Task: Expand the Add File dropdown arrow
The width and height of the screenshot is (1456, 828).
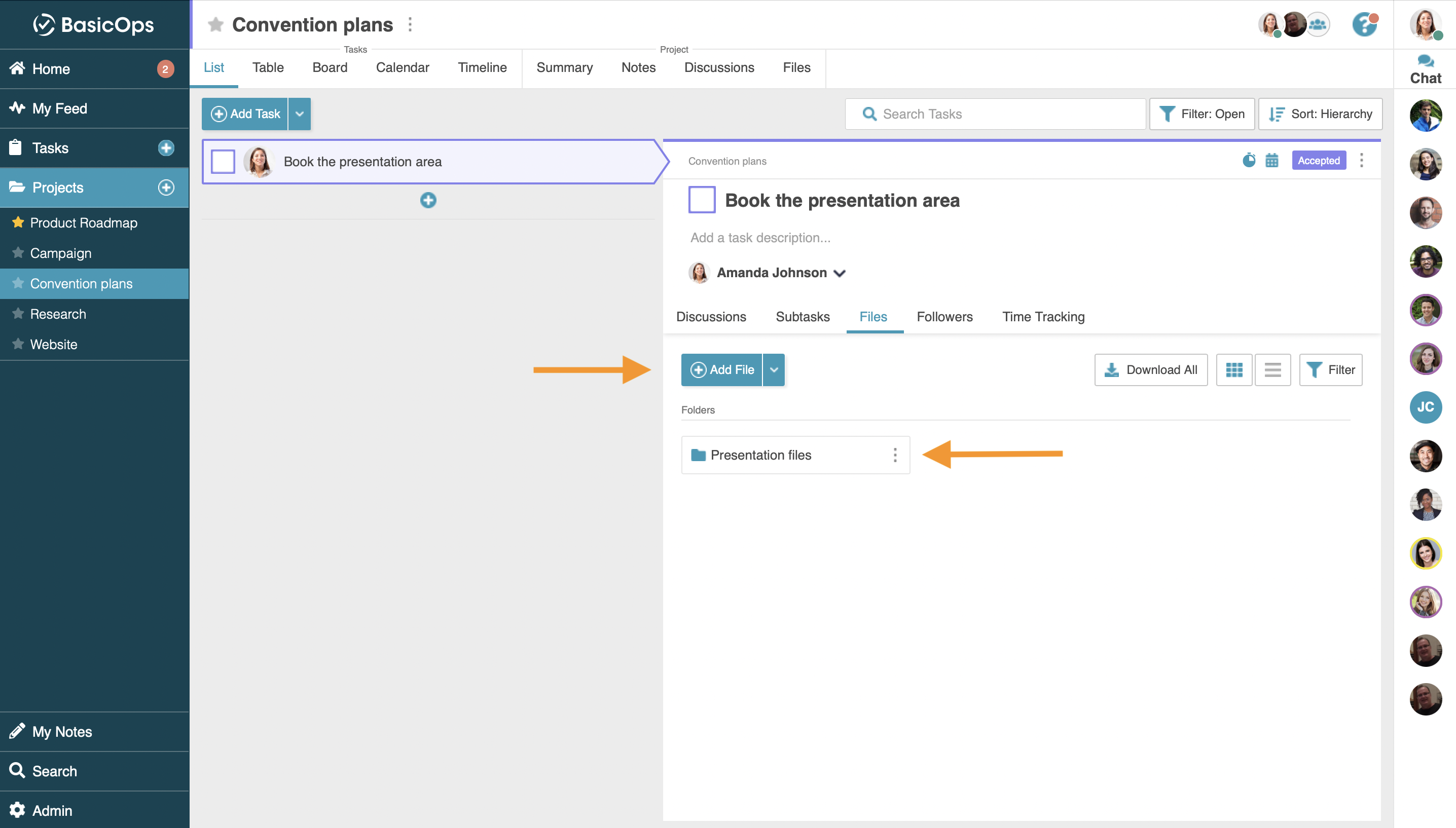Action: pos(774,369)
